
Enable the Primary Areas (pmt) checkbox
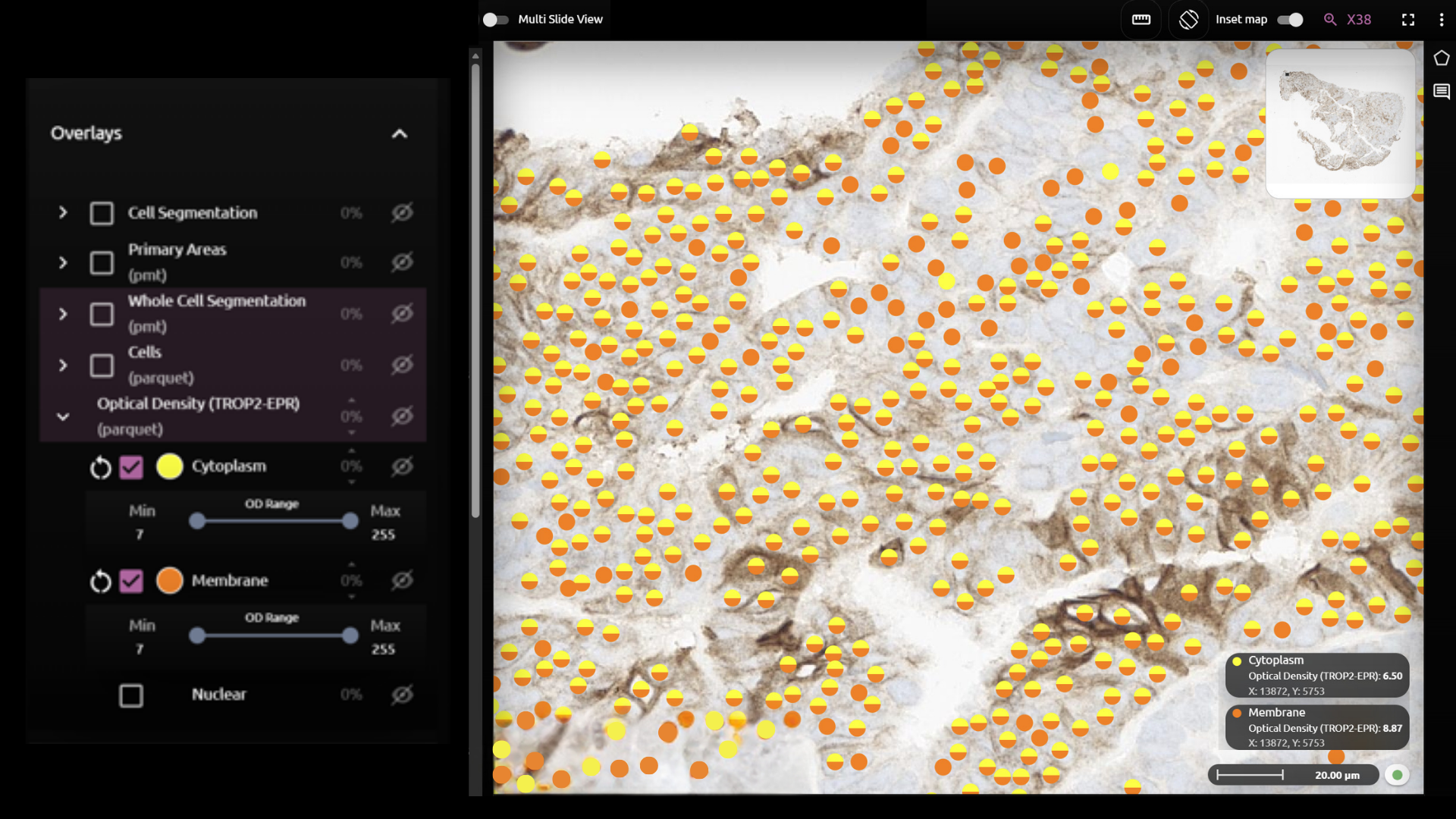[102, 263]
